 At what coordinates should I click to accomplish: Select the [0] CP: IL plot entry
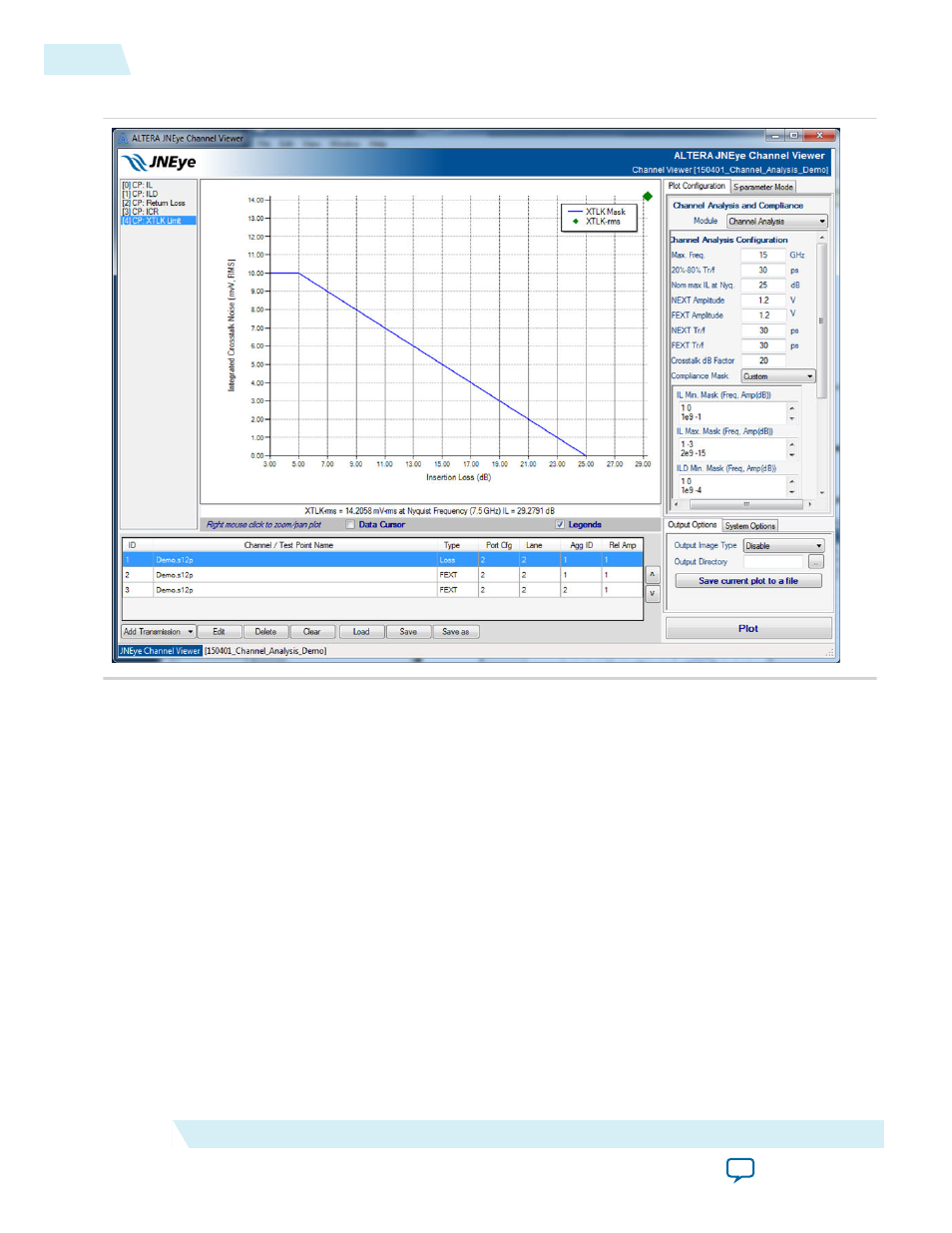click(x=138, y=185)
